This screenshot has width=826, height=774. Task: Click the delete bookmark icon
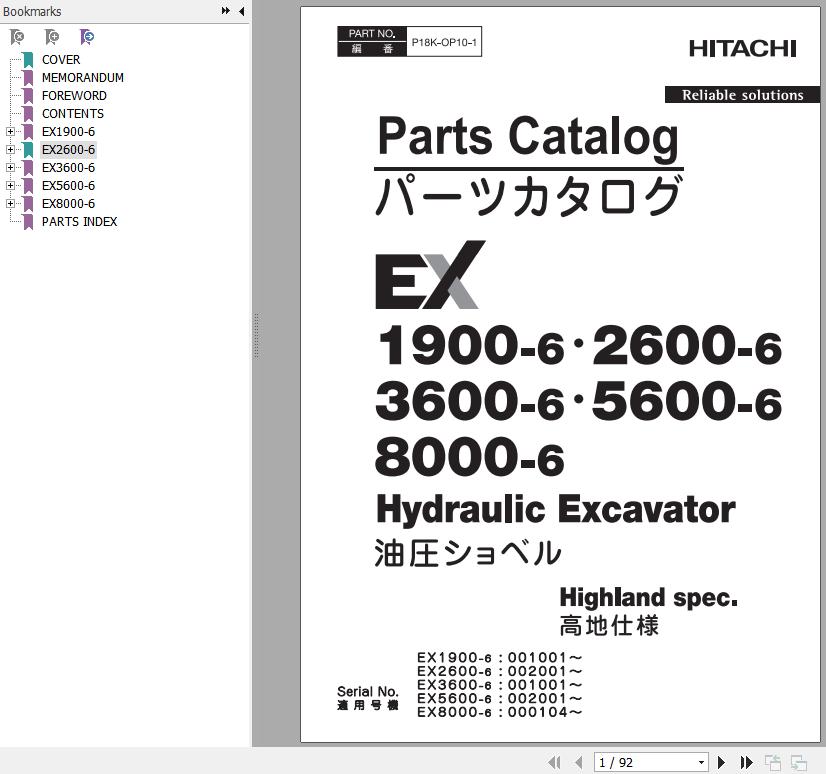pyautogui.click(x=17, y=37)
